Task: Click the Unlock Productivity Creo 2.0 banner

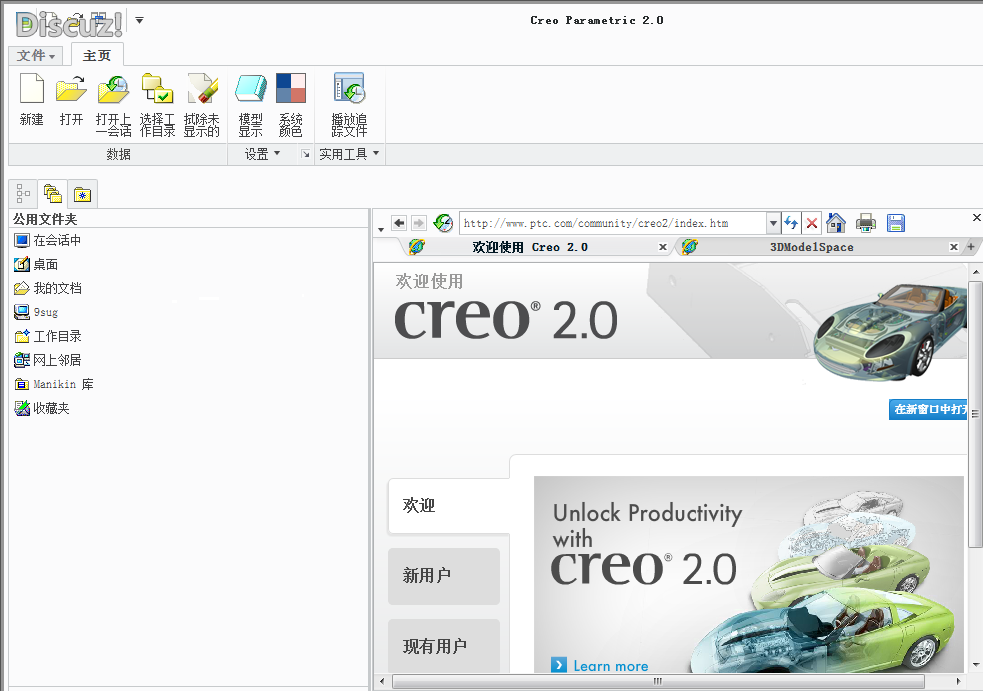Action: pyautogui.click(x=749, y=574)
